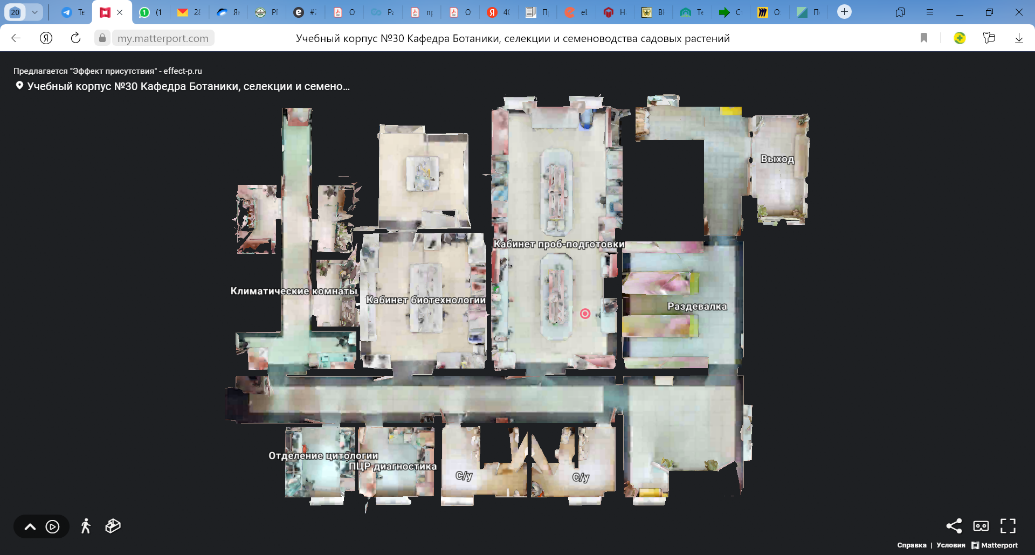Expand the highlights reel with the up chevron
The width and height of the screenshot is (1035, 555).
coord(30,527)
